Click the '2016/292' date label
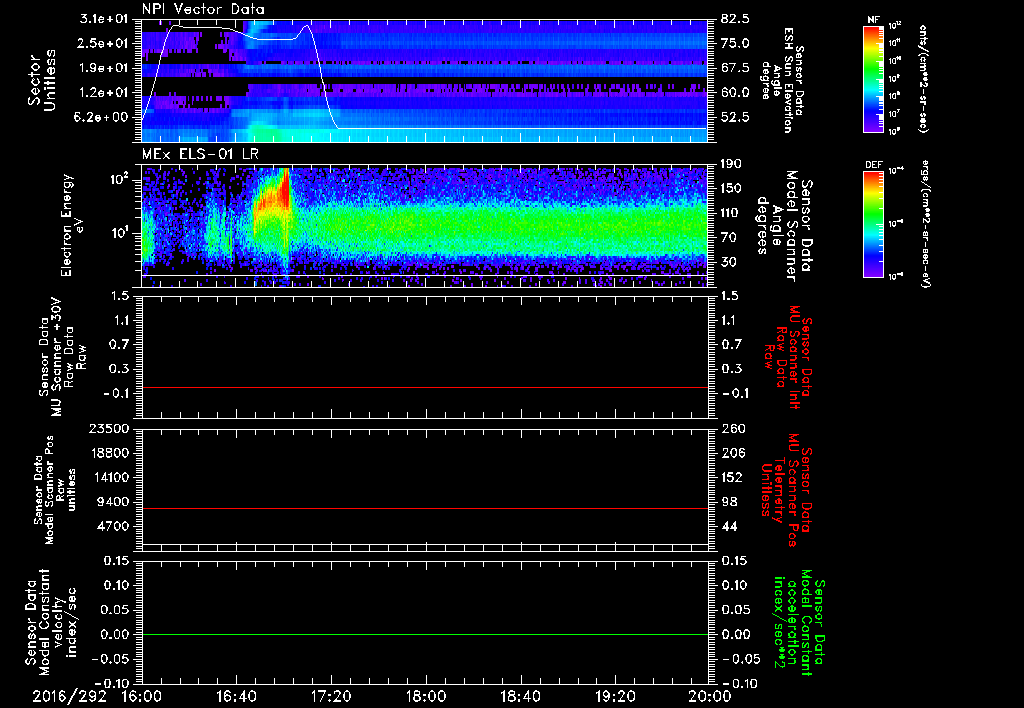 coord(69,697)
